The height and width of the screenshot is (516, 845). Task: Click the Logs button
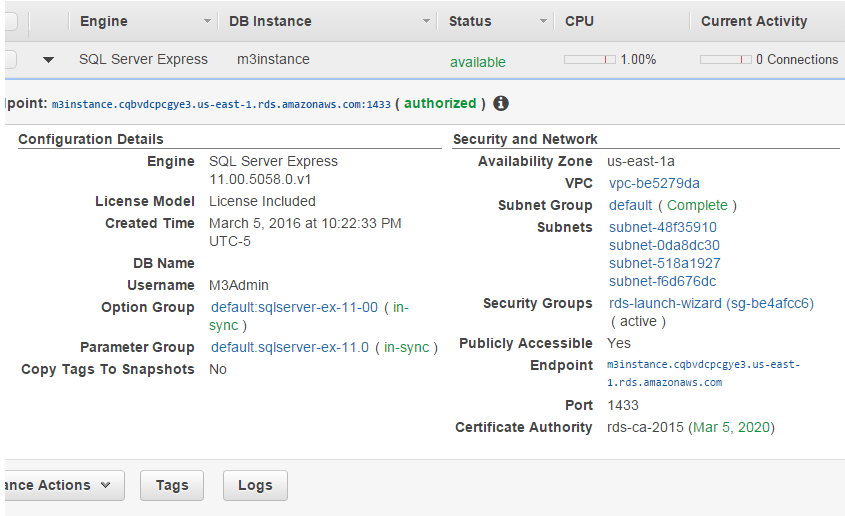[x=255, y=485]
